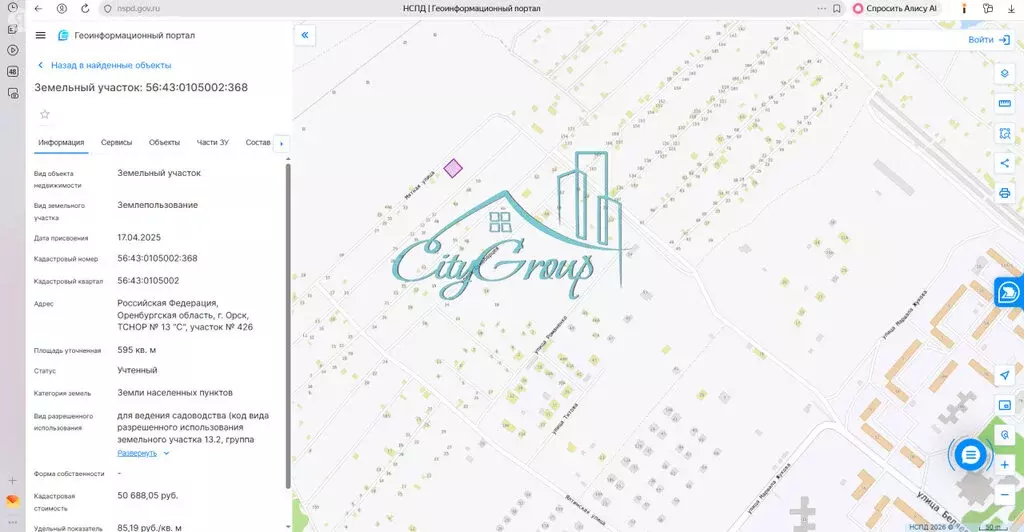1024x532 pixels.
Task: Click the Геоинформационный портал logo icon
Action: (63, 35)
